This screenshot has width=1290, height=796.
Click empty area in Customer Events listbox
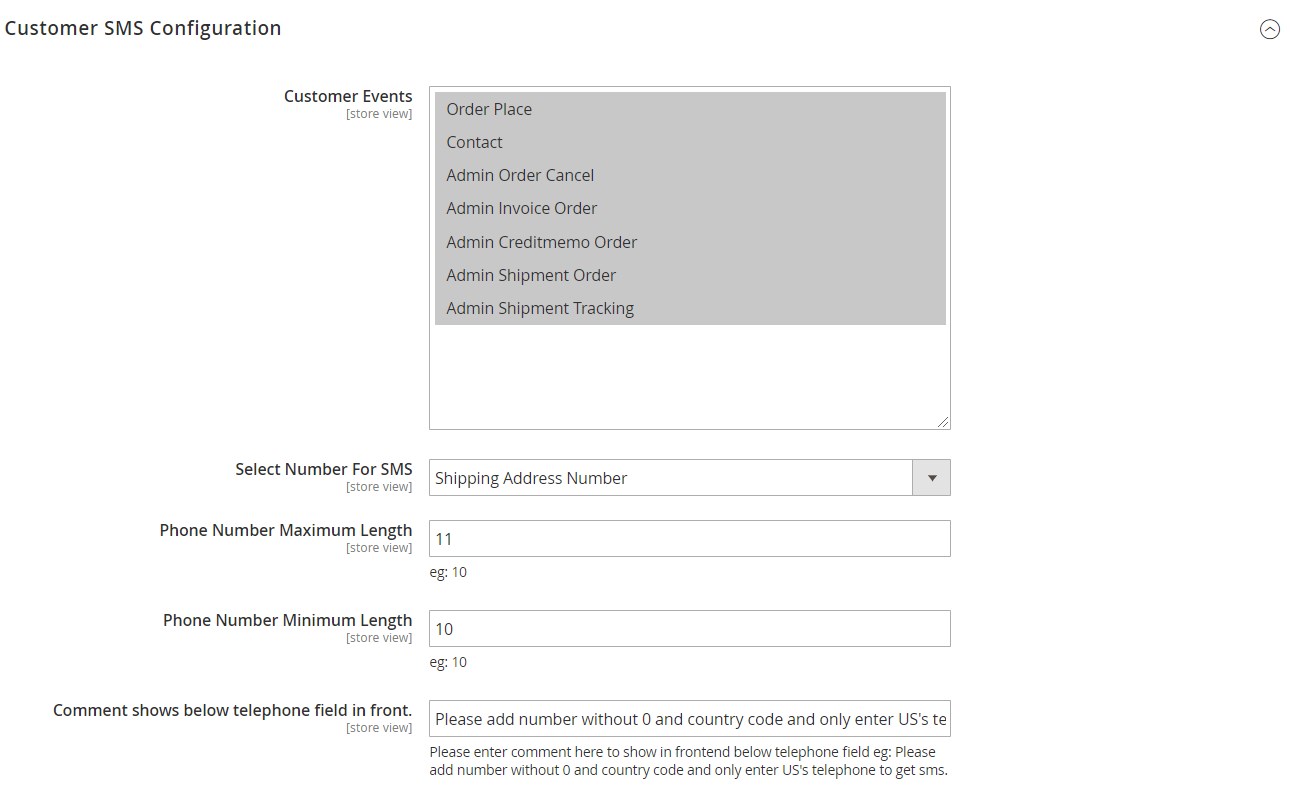coord(689,376)
